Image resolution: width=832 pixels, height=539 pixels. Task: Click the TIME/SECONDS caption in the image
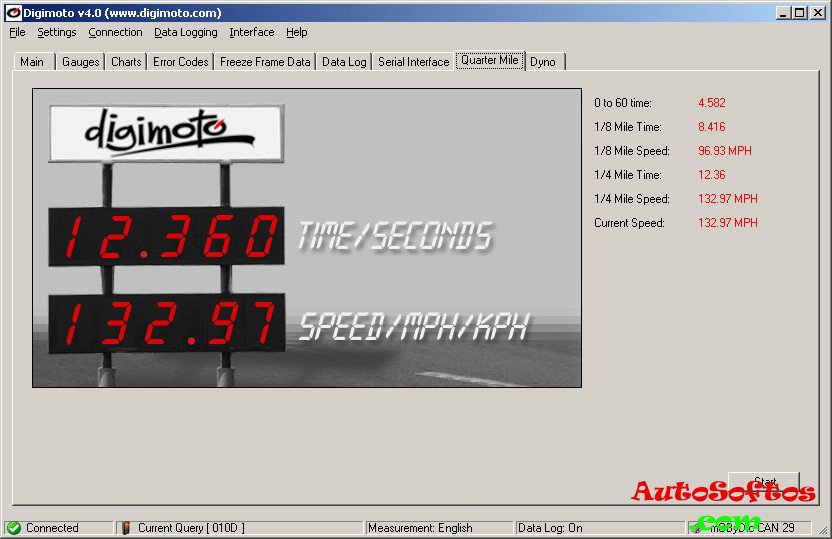(x=396, y=236)
